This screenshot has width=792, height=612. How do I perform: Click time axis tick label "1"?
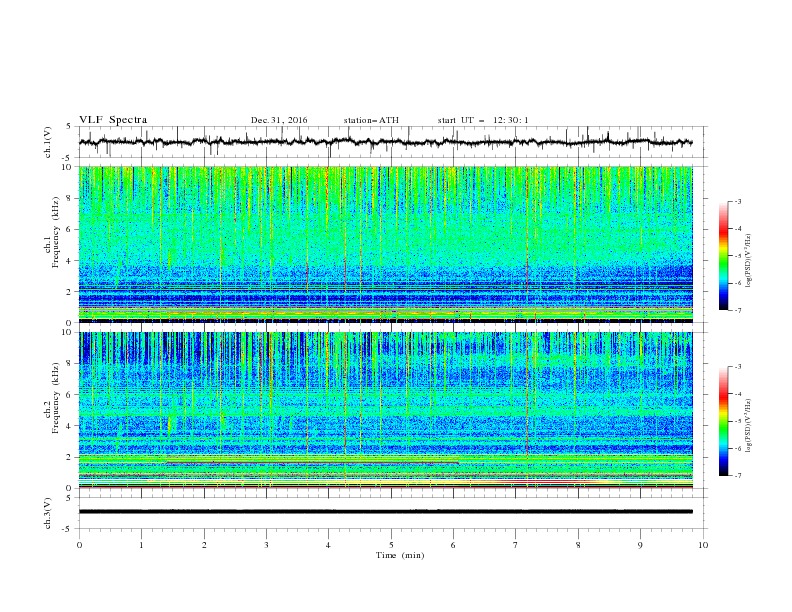click(142, 545)
